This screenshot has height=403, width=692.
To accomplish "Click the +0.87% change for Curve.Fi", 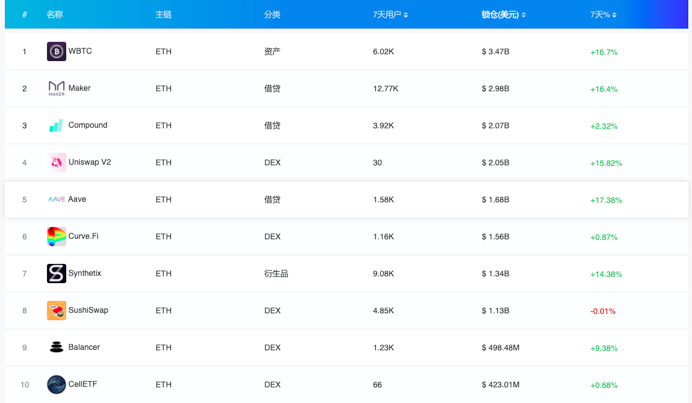I will pyautogui.click(x=604, y=237).
